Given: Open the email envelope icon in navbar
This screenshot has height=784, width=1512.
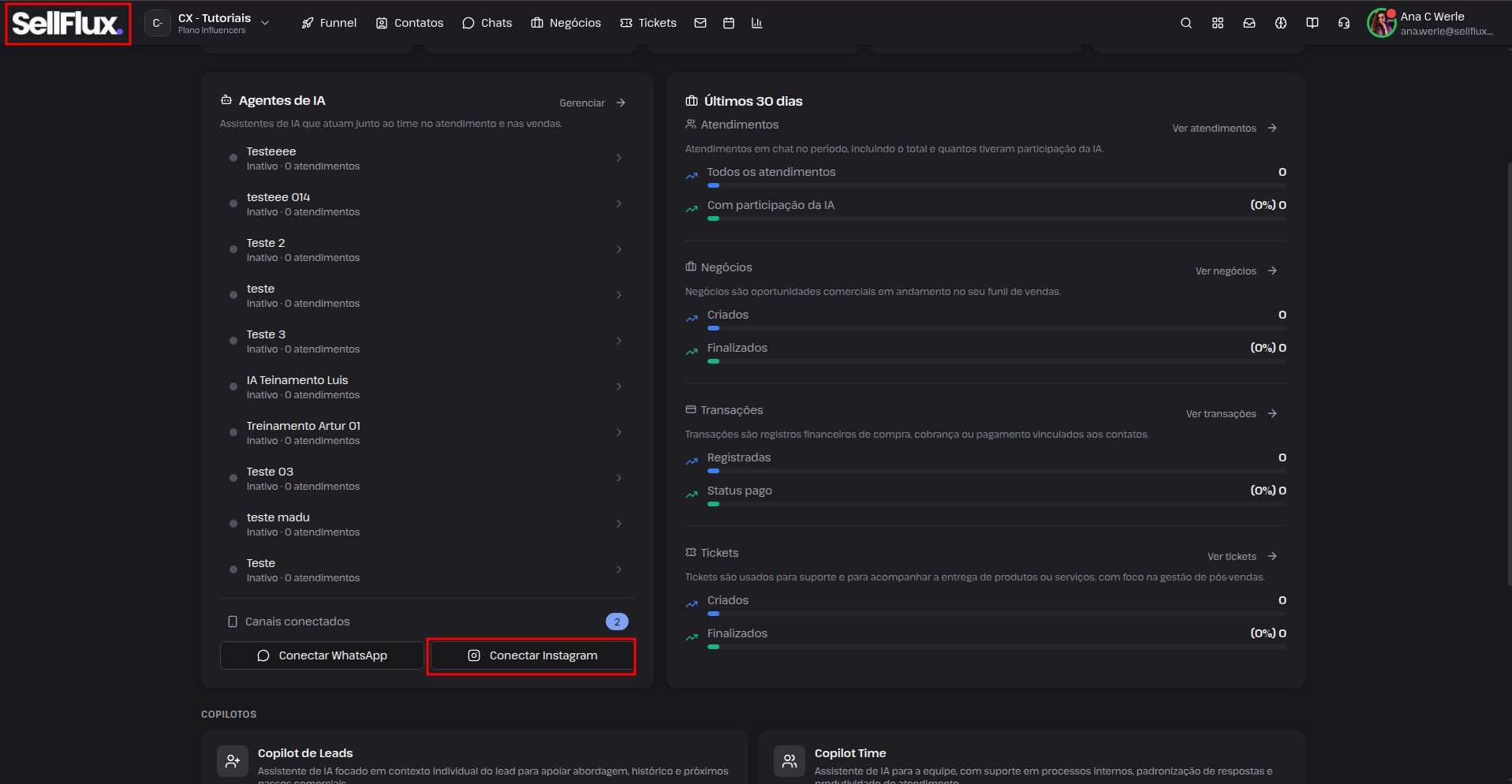Looking at the screenshot, I should 700,24.
